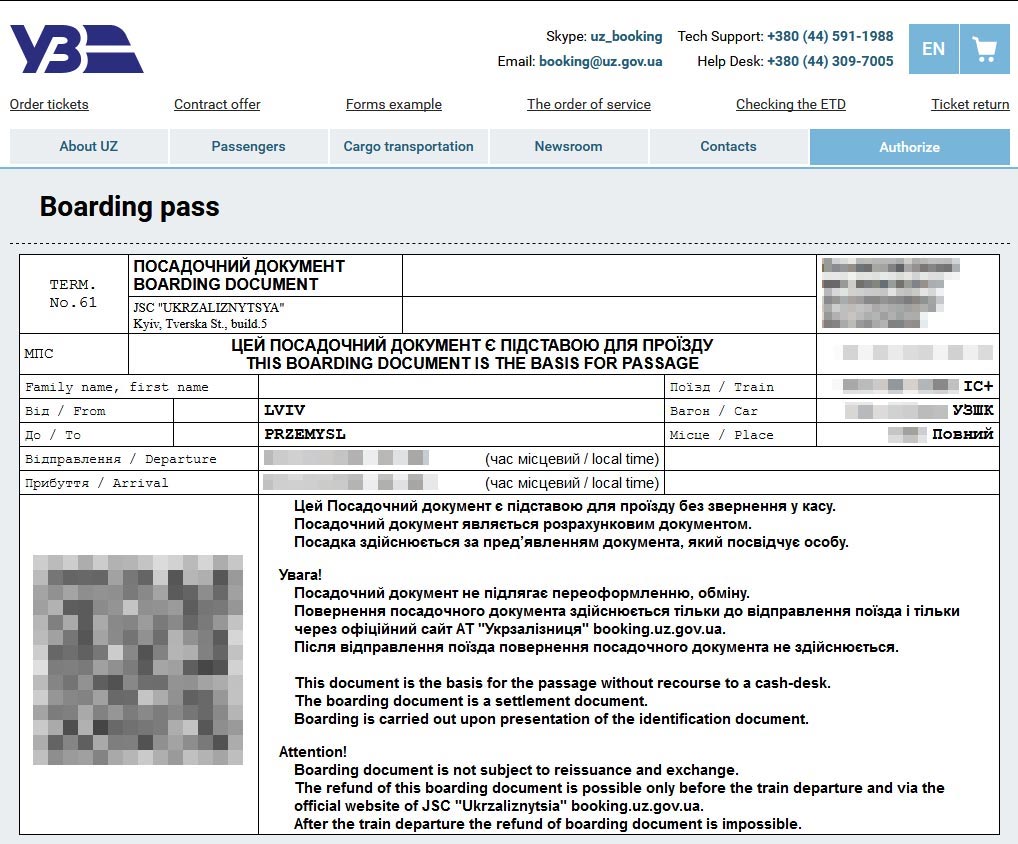The width and height of the screenshot is (1018, 844).
Task: Click THIS BOARDING DOCUMENT IS THE BASIS text
Action: coord(473,363)
